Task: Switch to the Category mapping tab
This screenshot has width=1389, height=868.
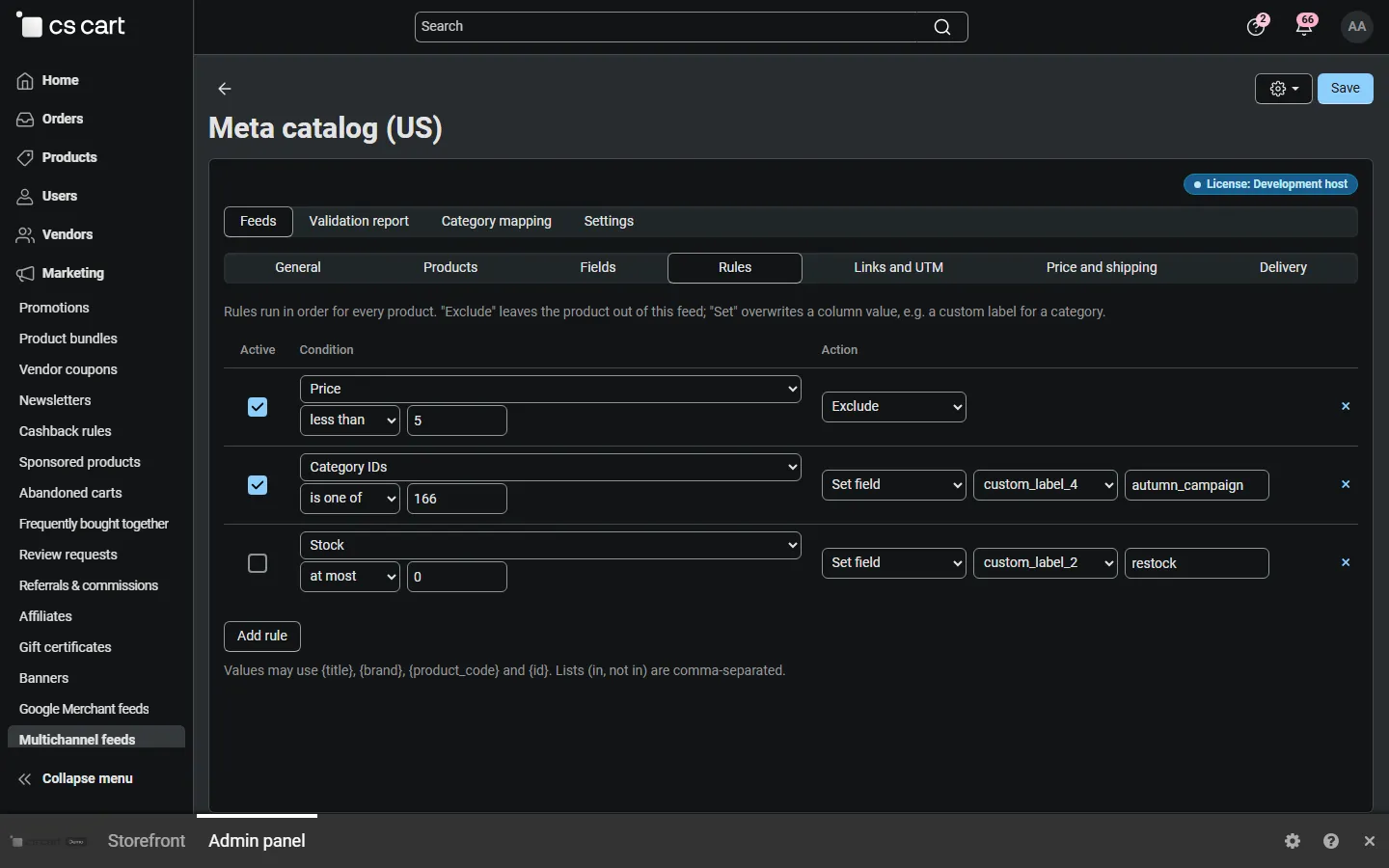Action: tap(497, 222)
